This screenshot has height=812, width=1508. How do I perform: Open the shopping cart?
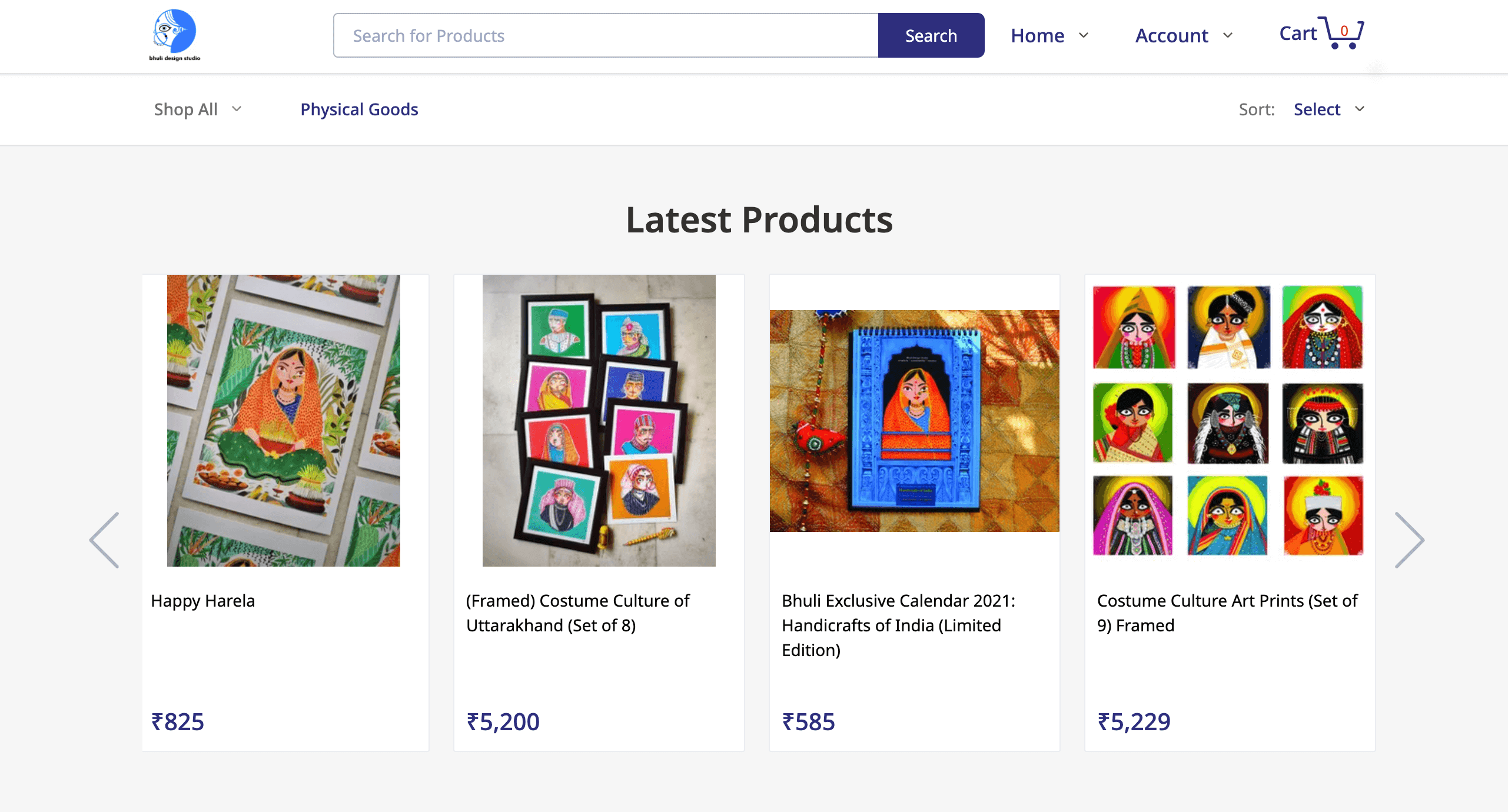(x=1320, y=34)
